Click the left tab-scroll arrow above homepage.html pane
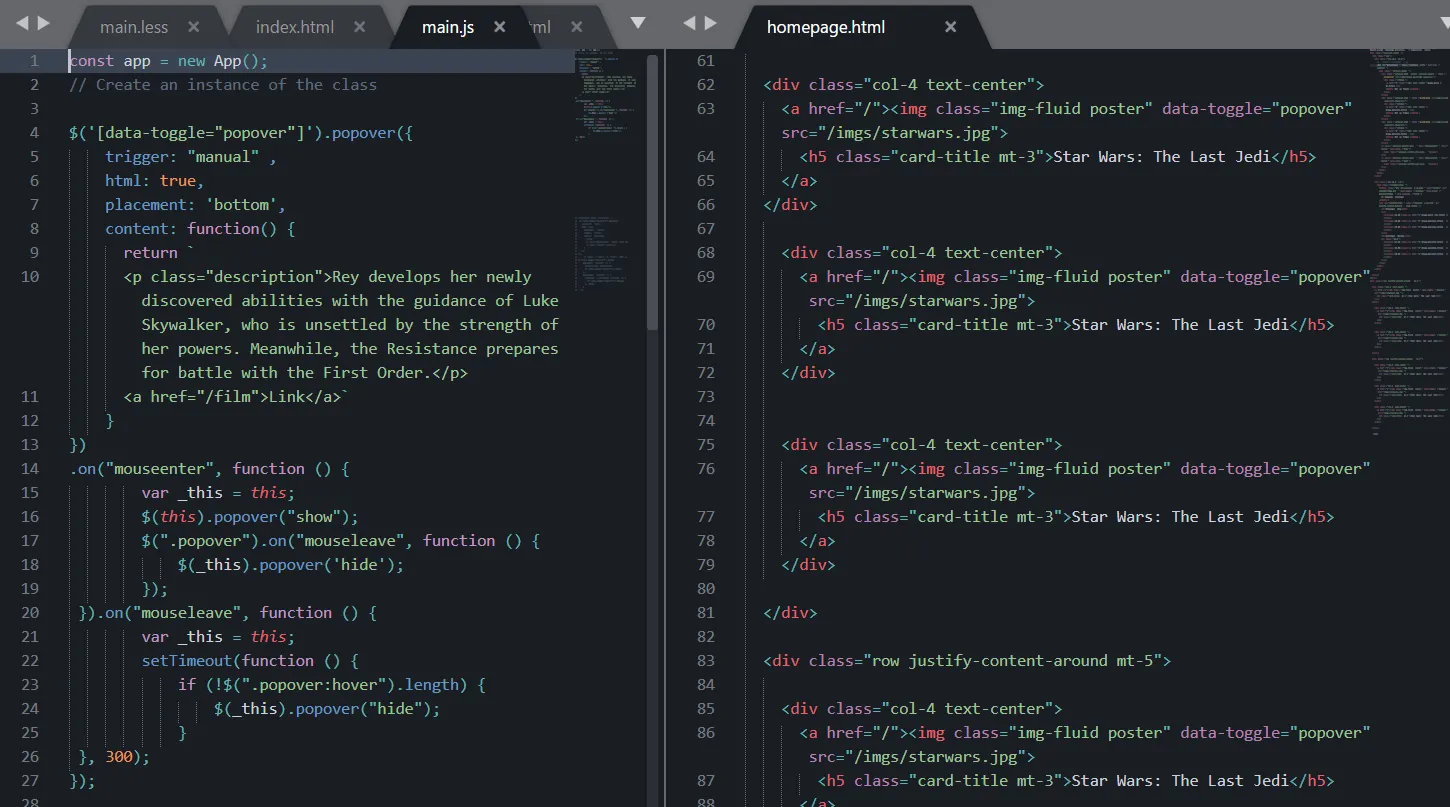The width and height of the screenshot is (1450, 807). pyautogui.click(x=688, y=22)
